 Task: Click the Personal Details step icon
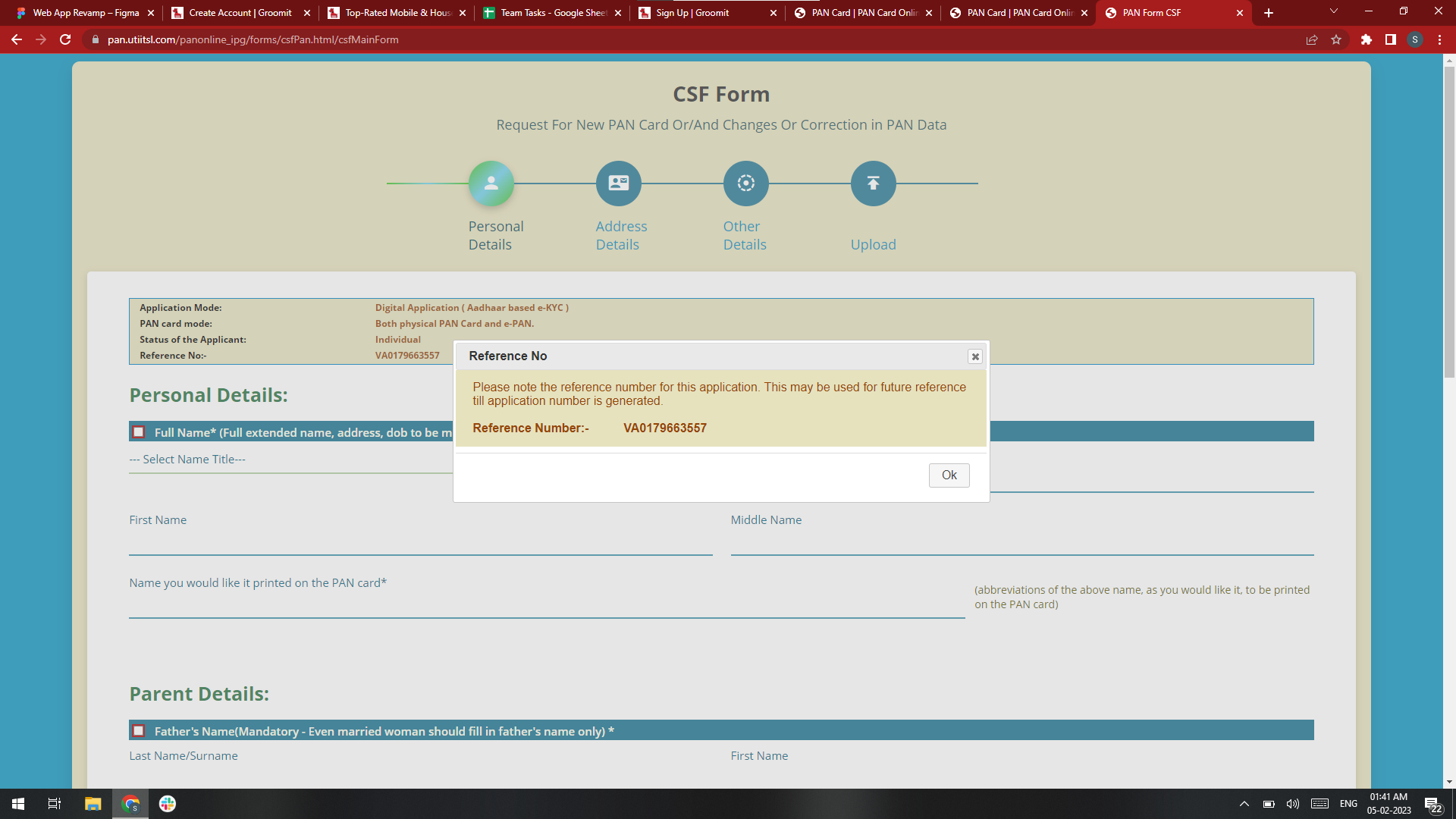pos(491,184)
